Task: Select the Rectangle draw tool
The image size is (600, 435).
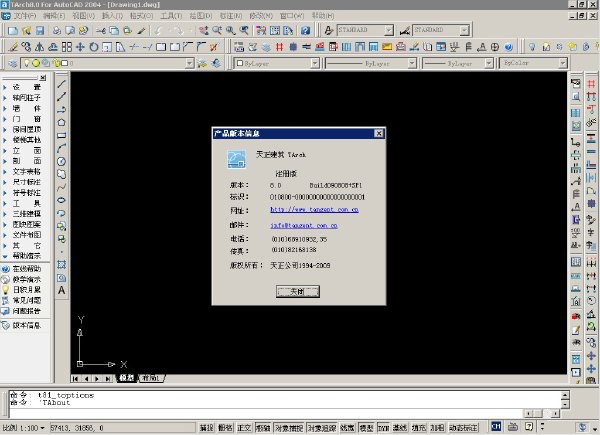Action: [62, 135]
